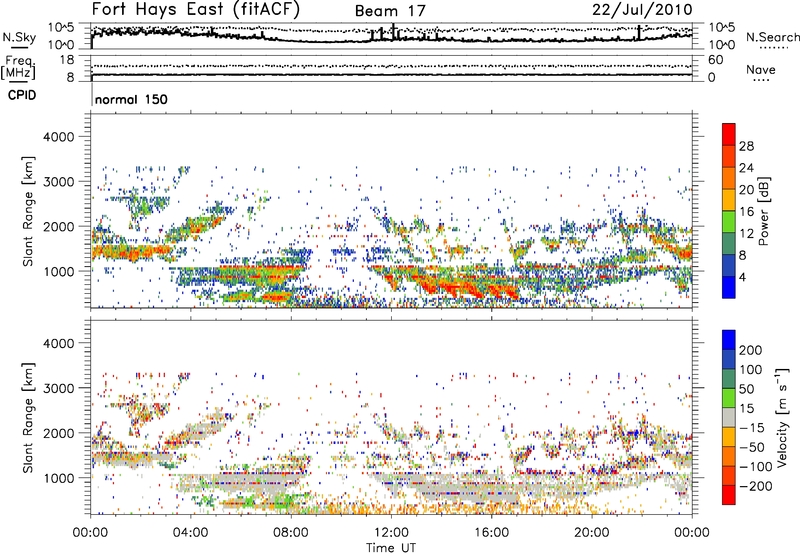
Task: Click 'Slant Range [km]' label of the velocity panel
Action: click(28, 417)
